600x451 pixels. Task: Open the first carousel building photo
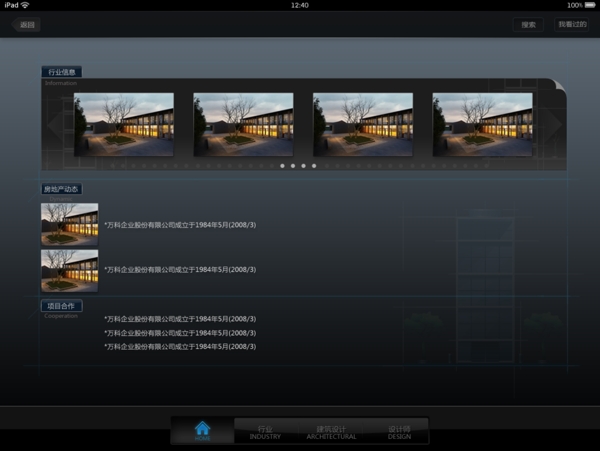tap(124, 124)
